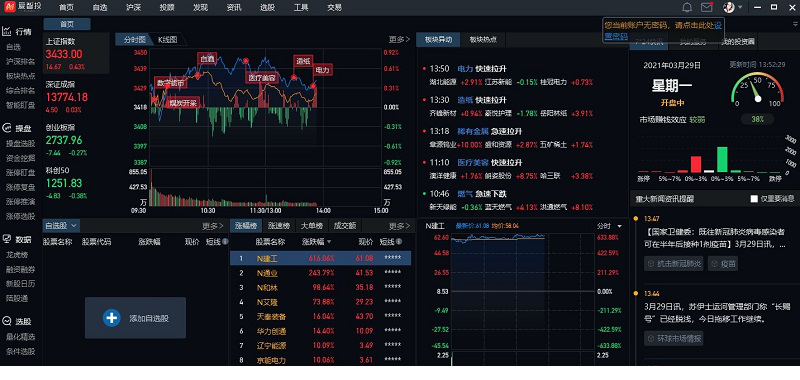Image resolution: width=800 pixels, height=380 pixels.
Task: Click 更多> beside the 成交额 tab
Action: [399, 225]
